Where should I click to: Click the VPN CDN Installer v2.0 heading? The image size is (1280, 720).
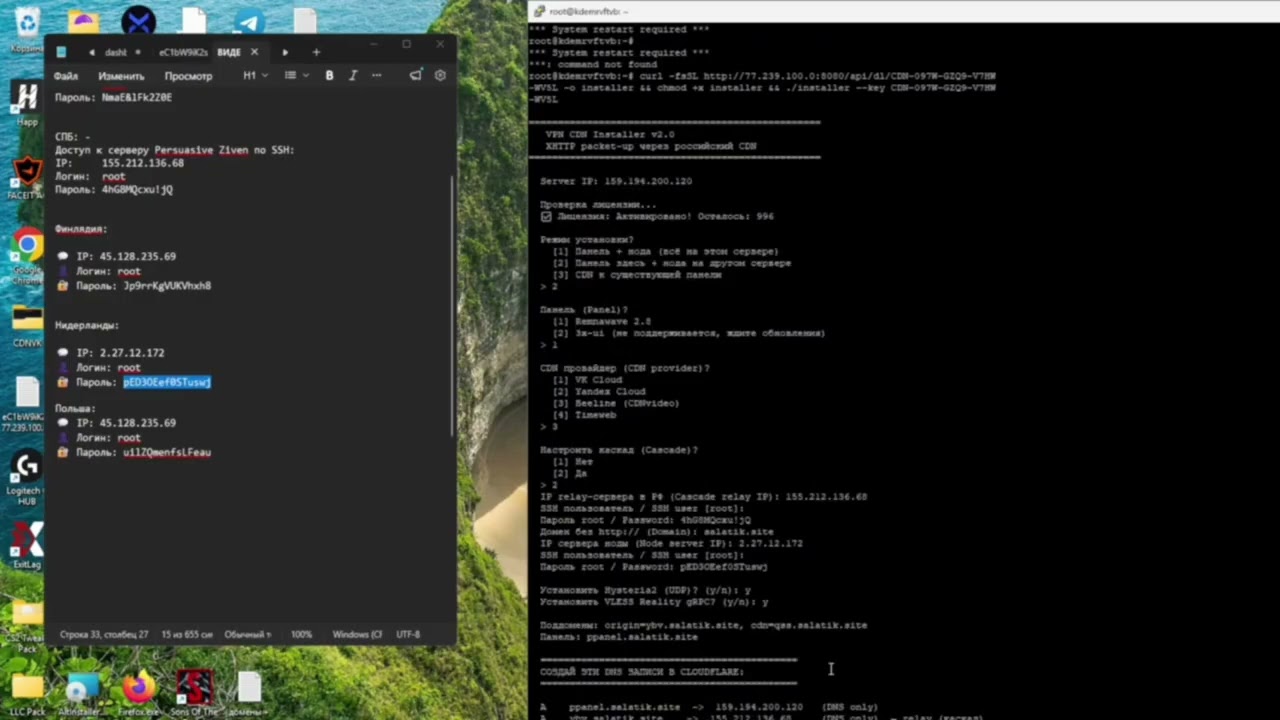[x=610, y=135]
